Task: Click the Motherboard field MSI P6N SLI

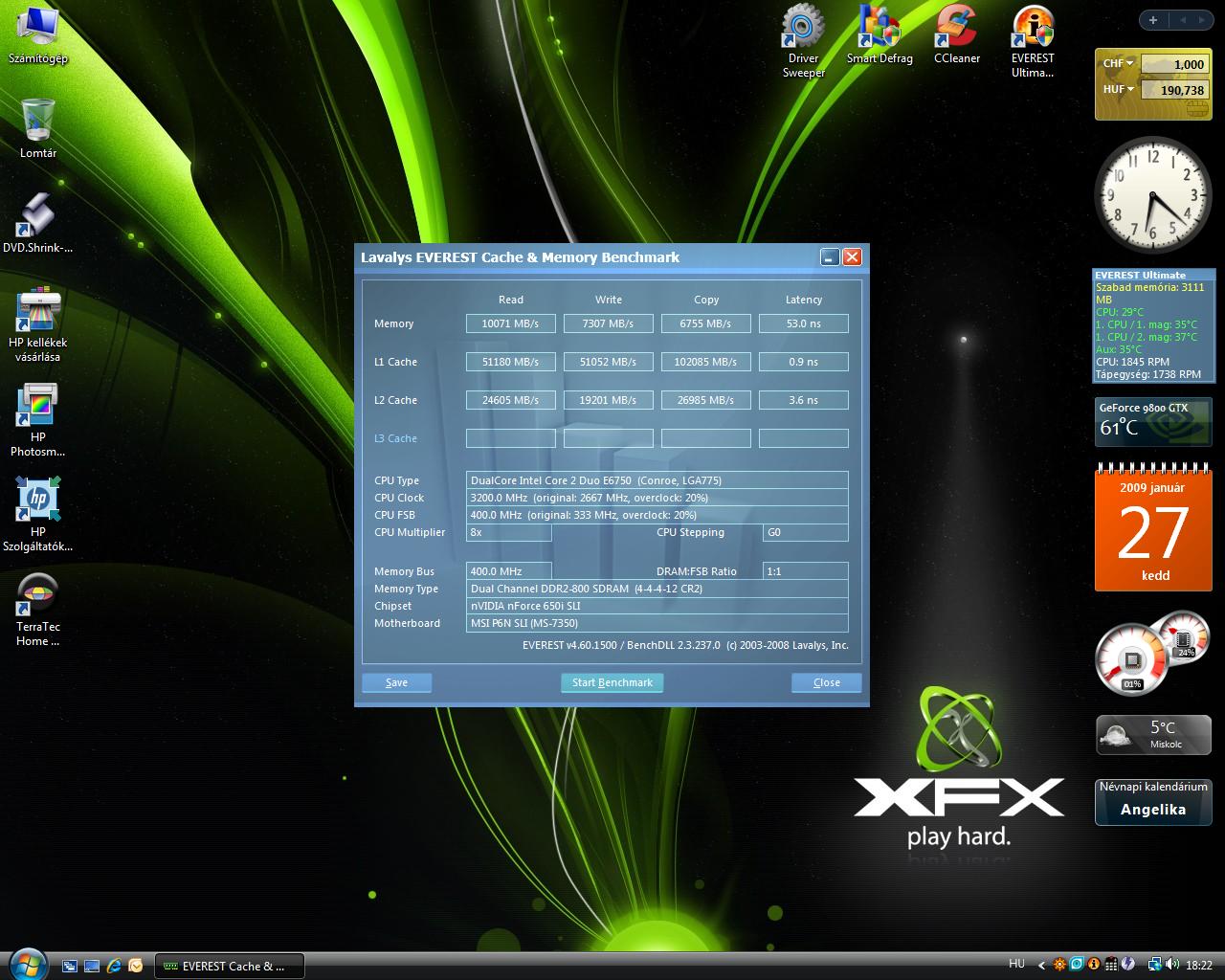Action: pyautogui.click(x=657, y=623)
